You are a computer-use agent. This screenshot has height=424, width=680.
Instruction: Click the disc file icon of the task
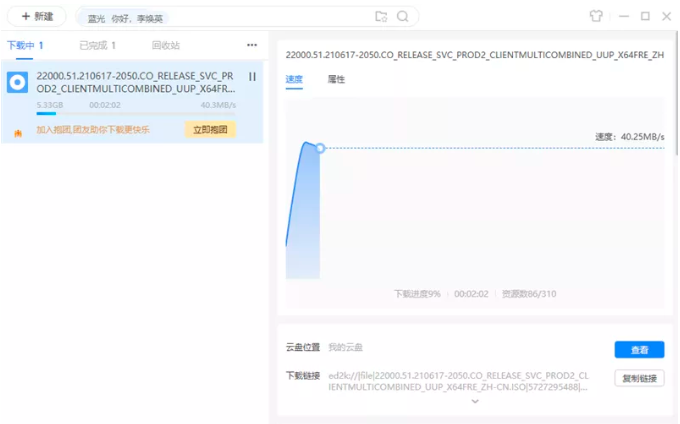coord(17,83)
